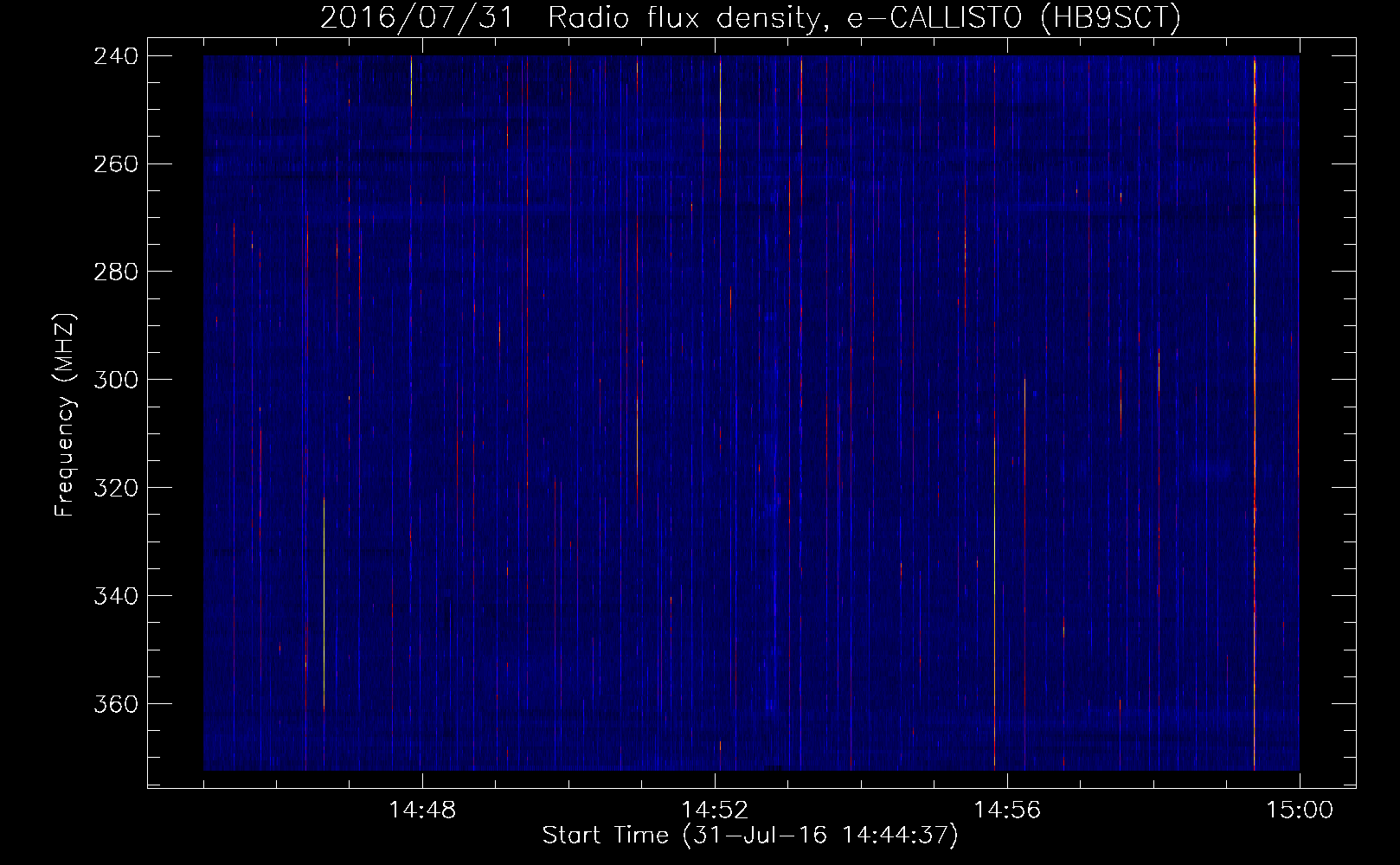Select the Frequency (MHZ) axis label
Viewport: 1400px width, 865px height.
[65, 415]
